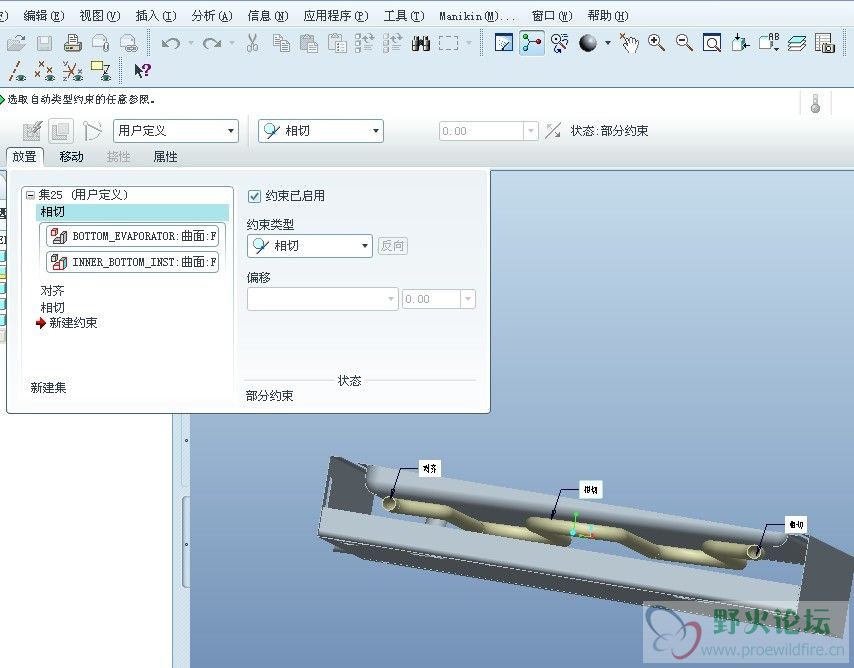
Task: Open the view manager icon
Action: [x=825, y=43]
